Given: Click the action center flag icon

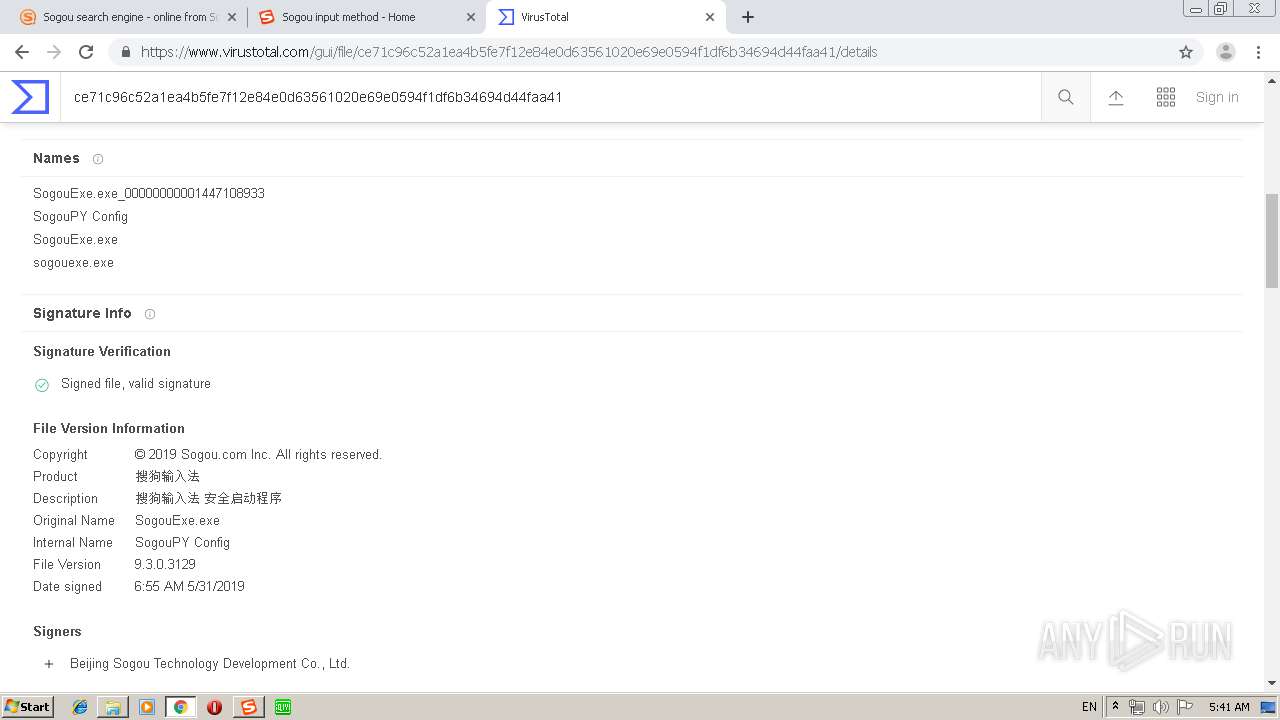Looking at the screenshot, I should point(1185,707).
